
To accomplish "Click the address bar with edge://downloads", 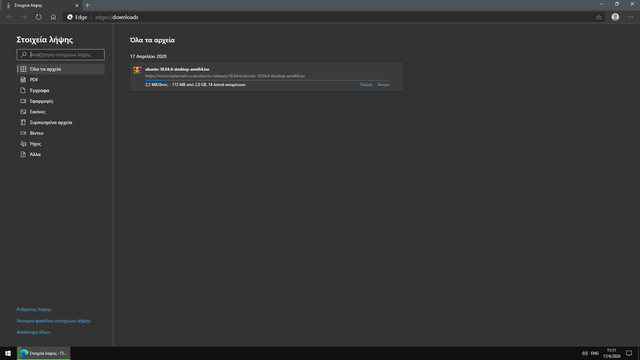I will 335,17.
